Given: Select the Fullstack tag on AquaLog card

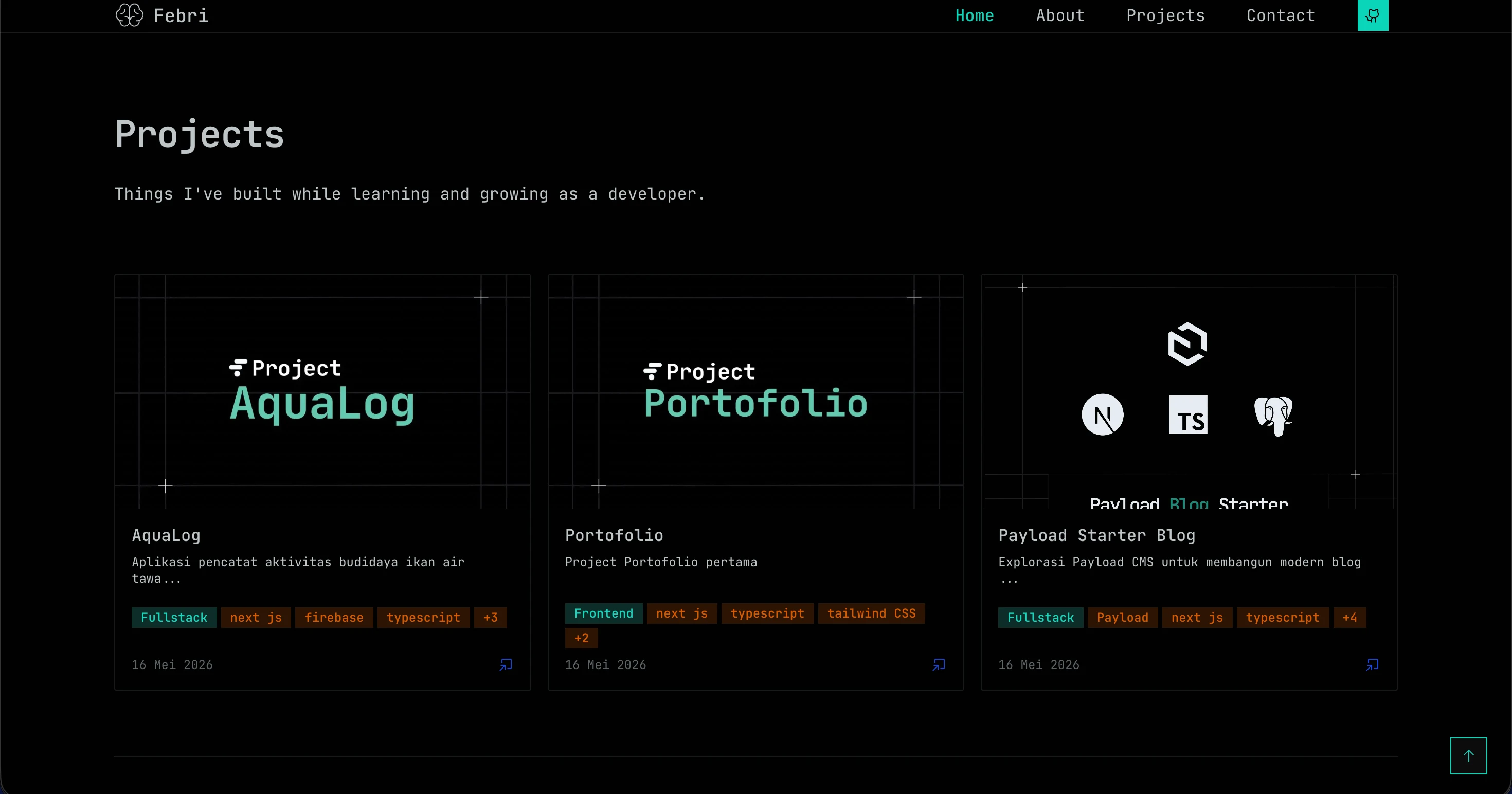Looking at the screenshot, I should [174, 618].
